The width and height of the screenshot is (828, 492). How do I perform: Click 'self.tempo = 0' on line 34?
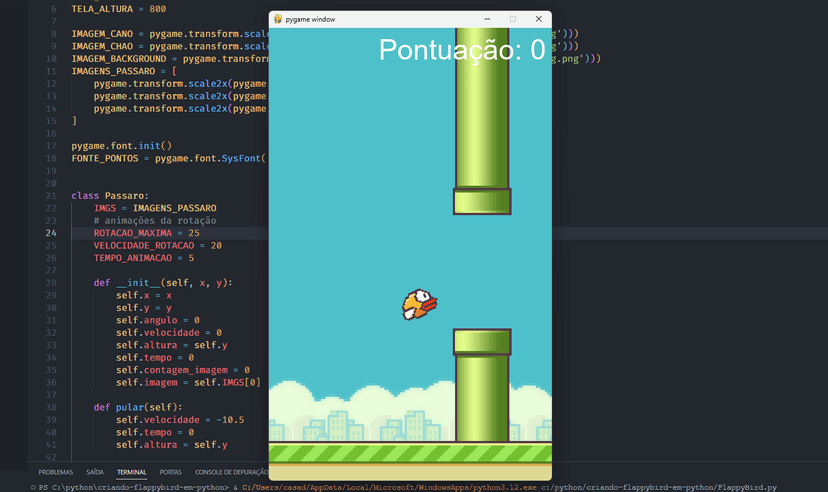tap(155, 358)
